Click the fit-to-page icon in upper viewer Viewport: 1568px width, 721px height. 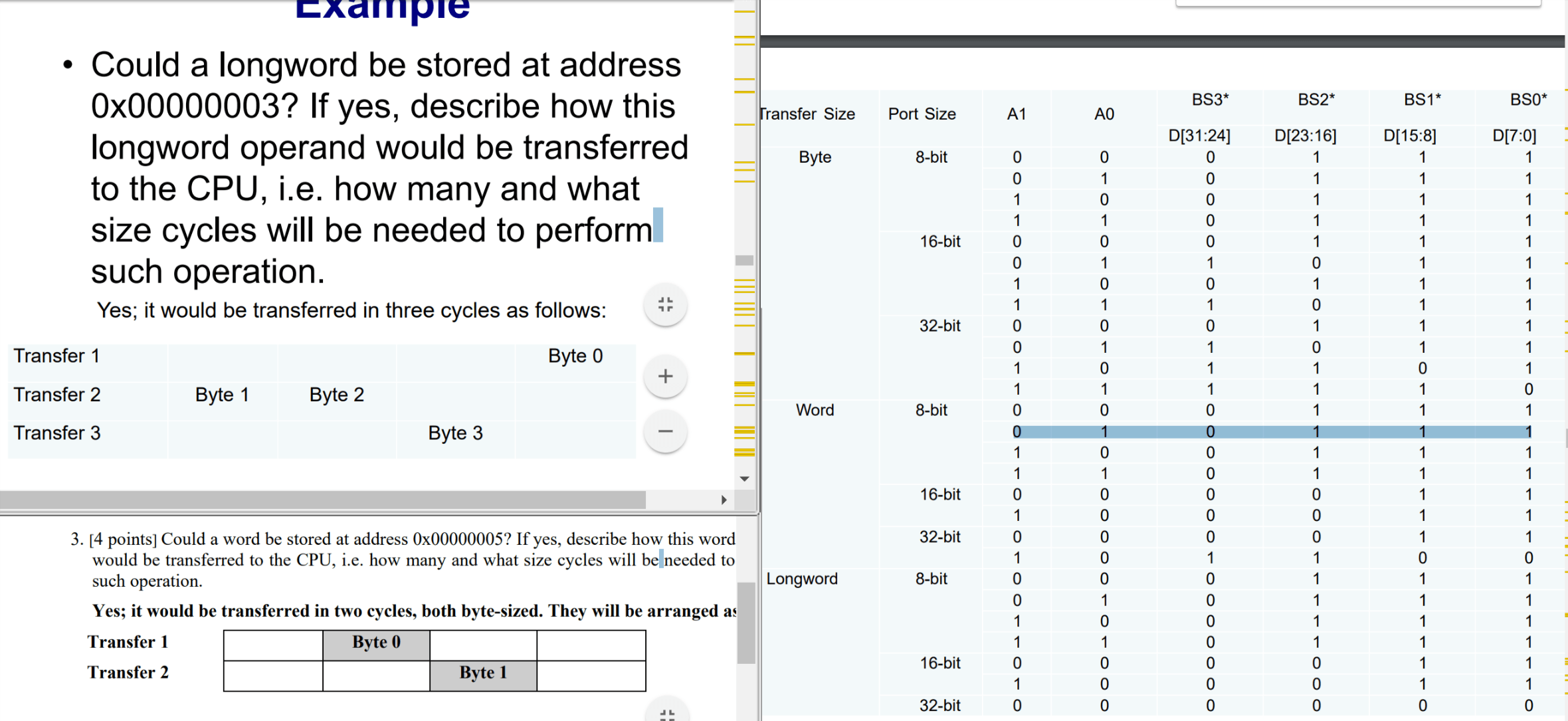coord(665,305)
